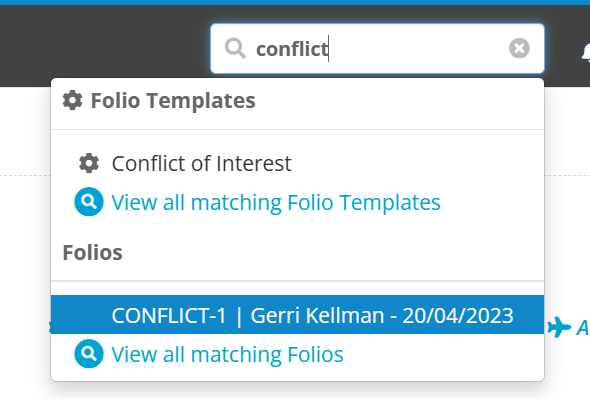Click round search icon beside View all matching Folios

[x=89, y=354]
